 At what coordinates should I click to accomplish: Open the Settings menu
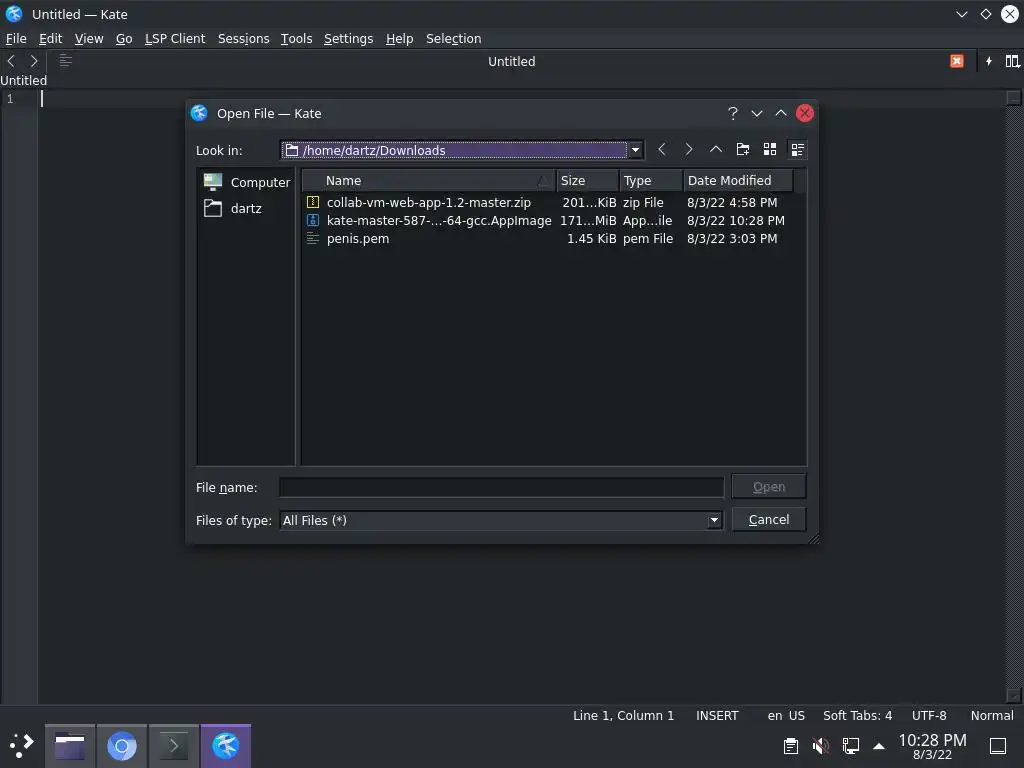(349, 39)
